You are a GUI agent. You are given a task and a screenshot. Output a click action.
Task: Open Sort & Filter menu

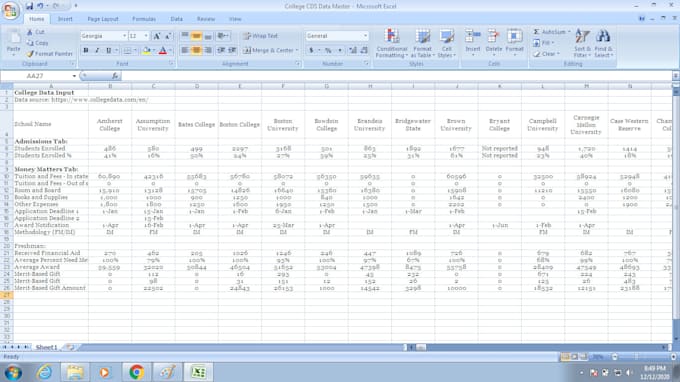[582, 43]
